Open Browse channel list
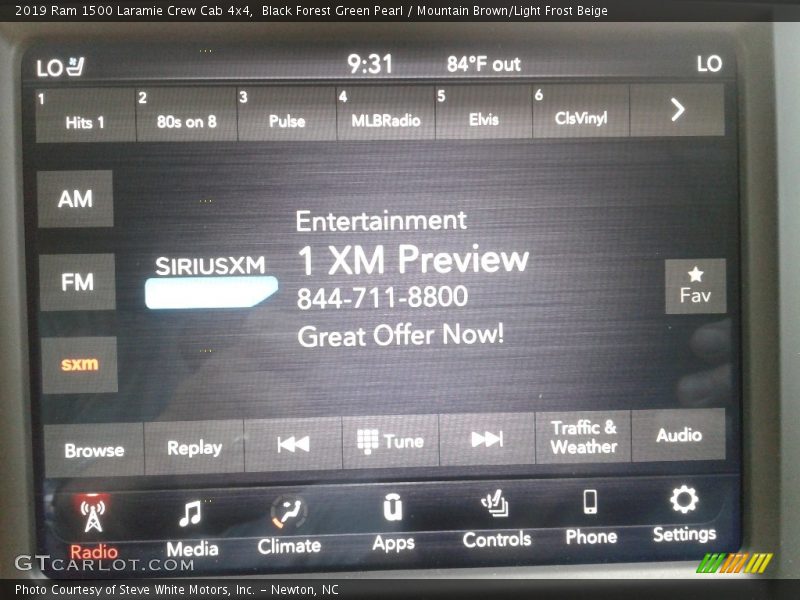 (x=94, y=449)
